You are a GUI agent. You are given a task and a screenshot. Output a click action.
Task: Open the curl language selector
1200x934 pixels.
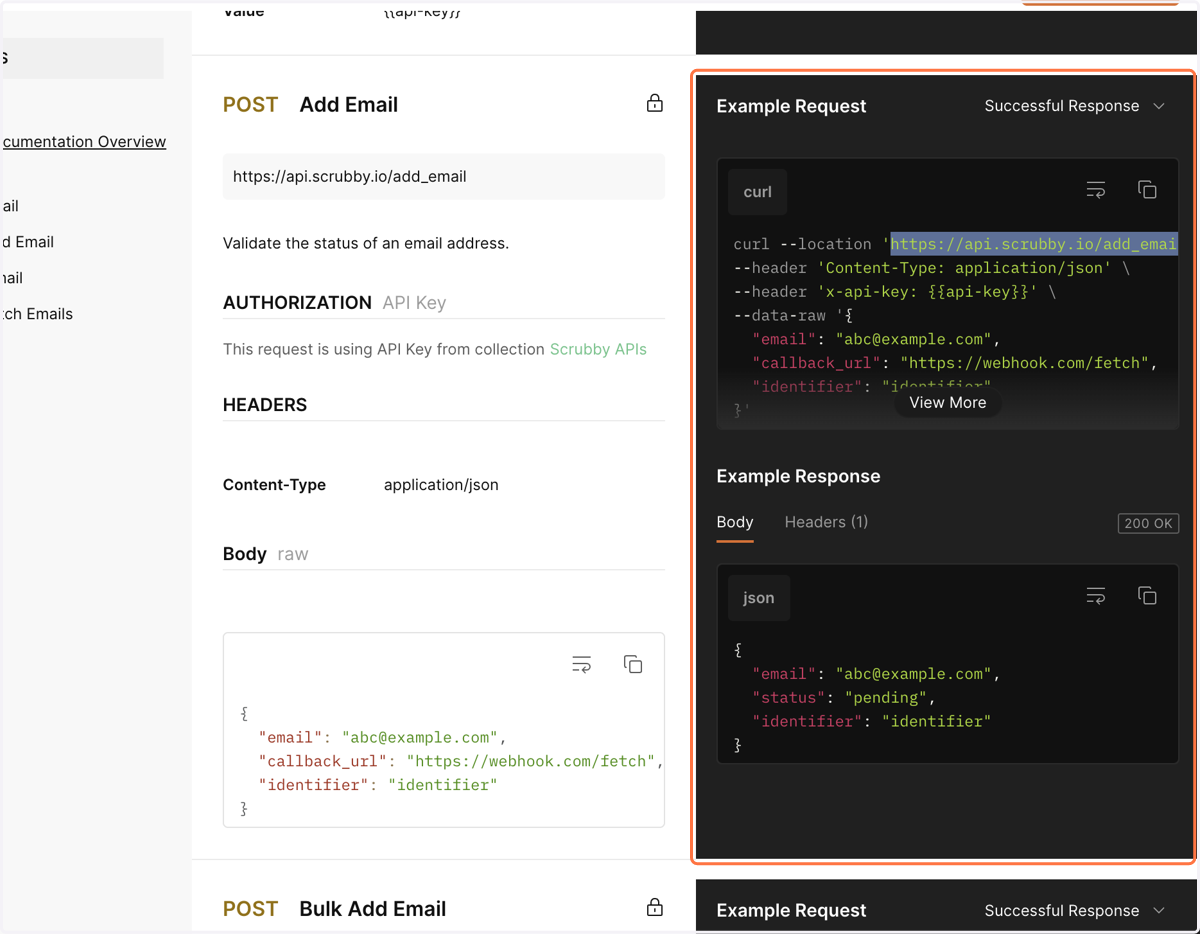click(x=758, y=192)
